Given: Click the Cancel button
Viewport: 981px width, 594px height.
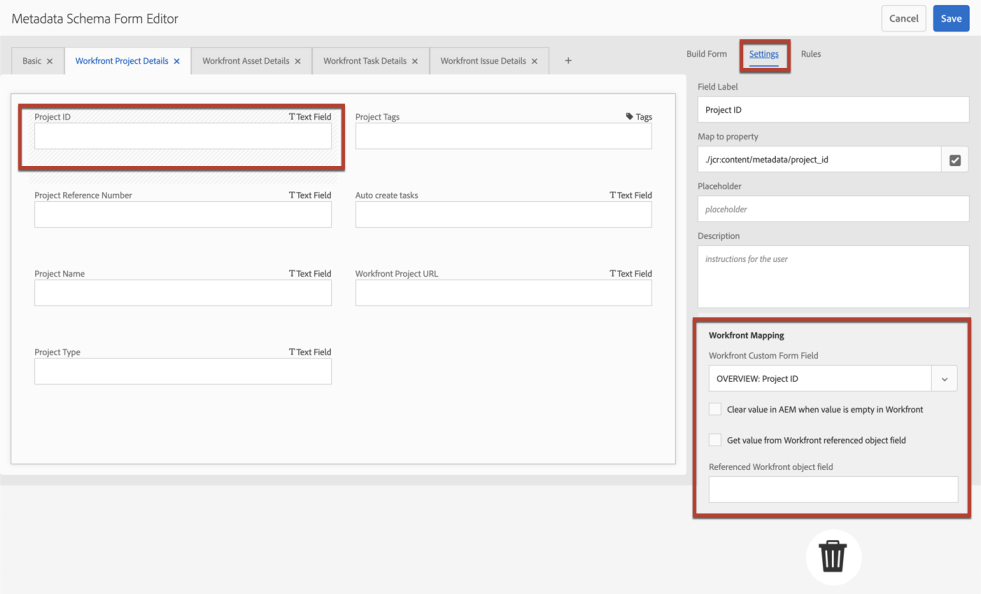Looking at the screenshot, I should tap(903, 19).
